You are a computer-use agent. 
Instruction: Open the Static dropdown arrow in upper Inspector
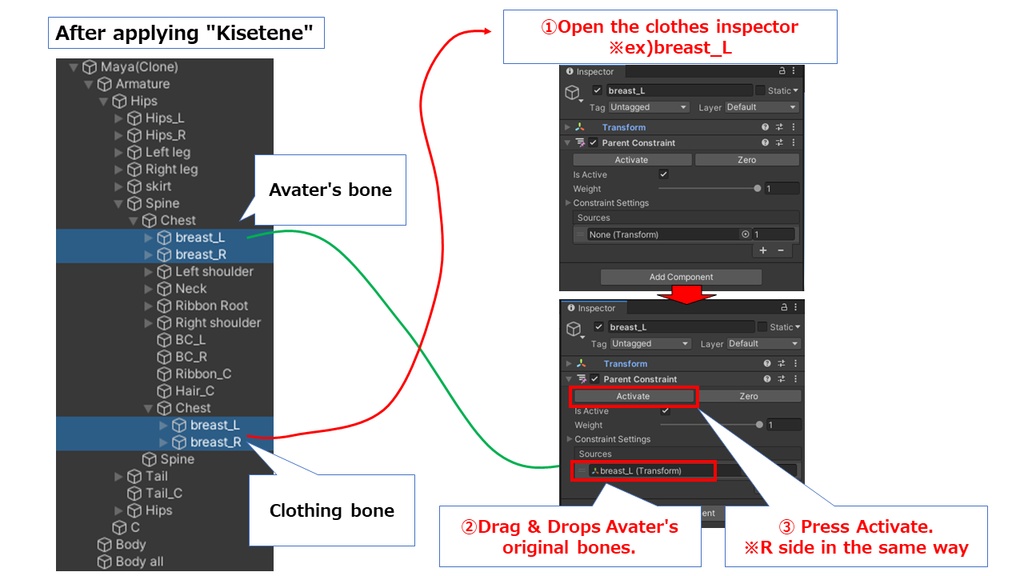[x=795, y=91]
